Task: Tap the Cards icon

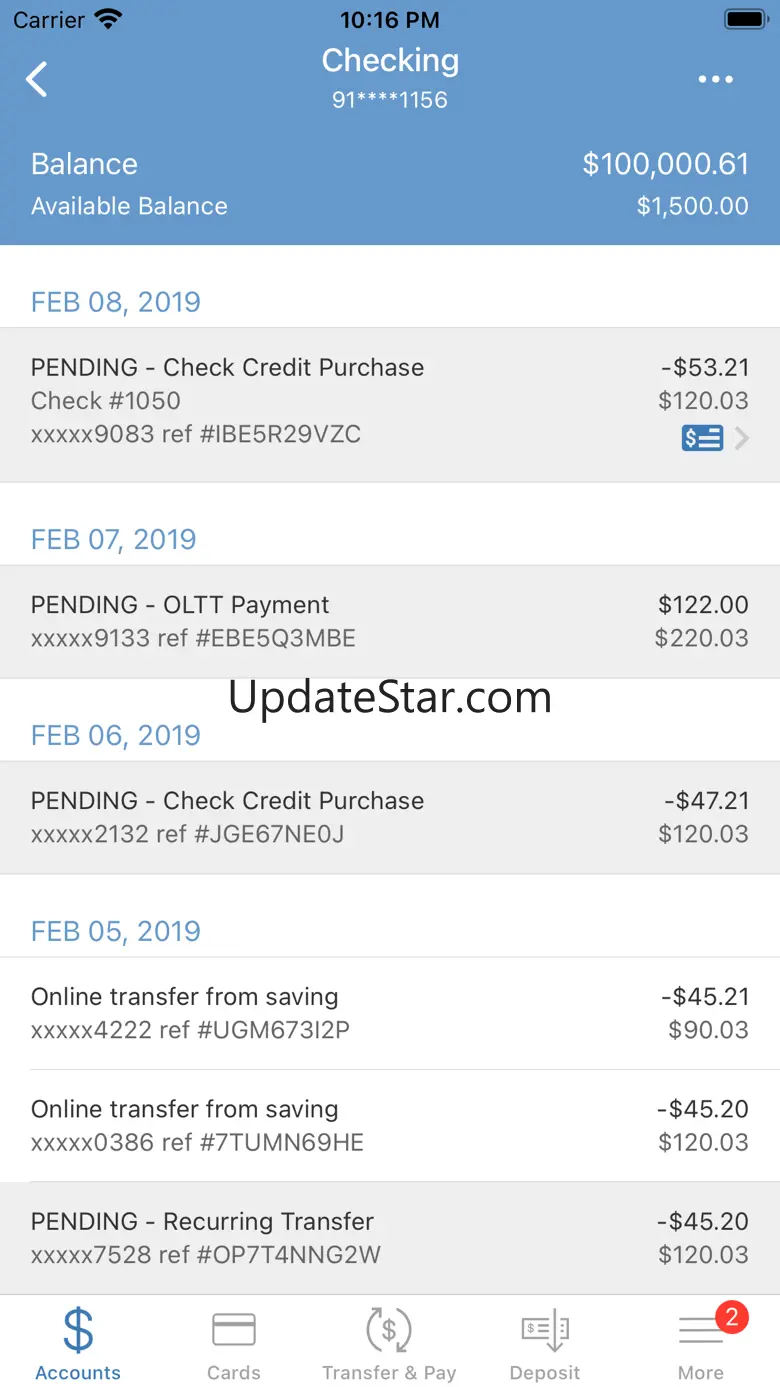Action: point(234,1330)
